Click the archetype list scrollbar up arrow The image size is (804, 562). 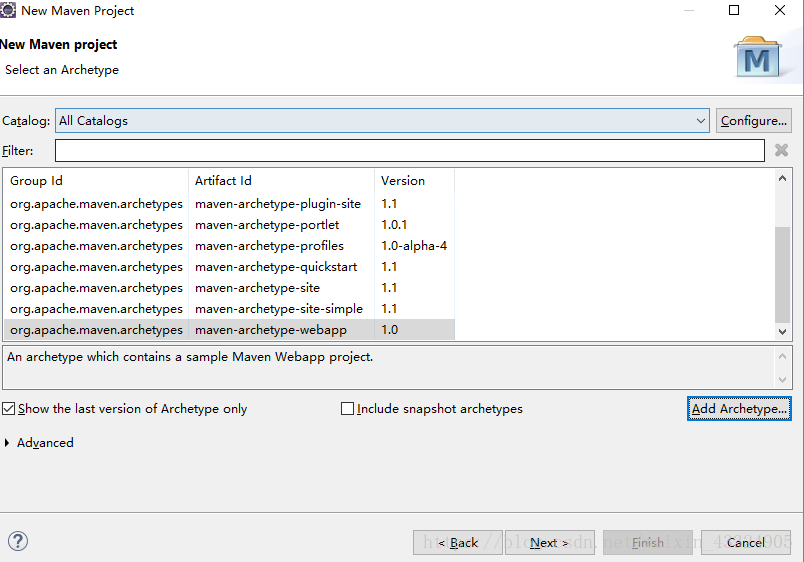[x=782, y=178]
